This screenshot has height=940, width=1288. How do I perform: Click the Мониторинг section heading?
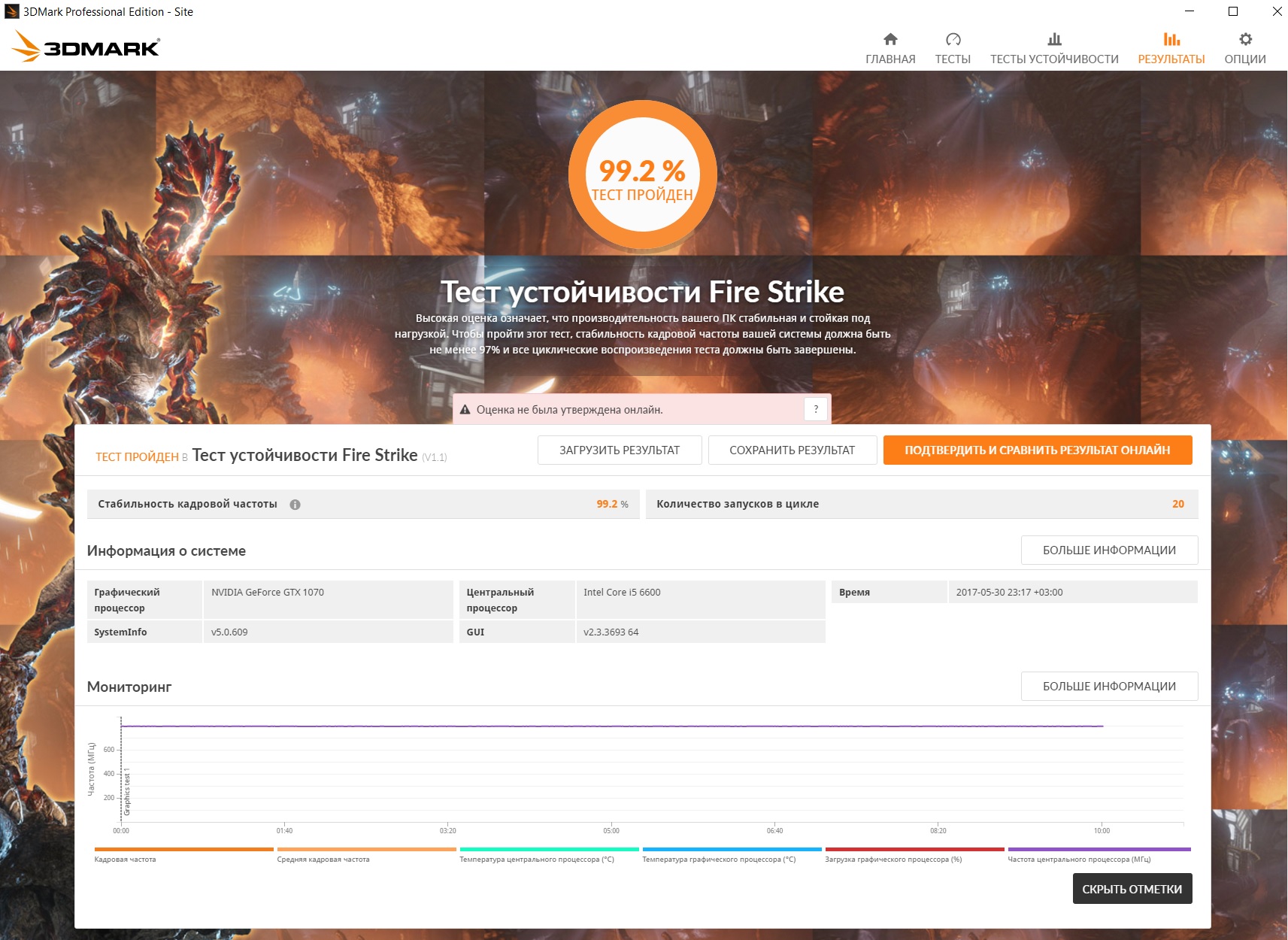click(129, 687)
